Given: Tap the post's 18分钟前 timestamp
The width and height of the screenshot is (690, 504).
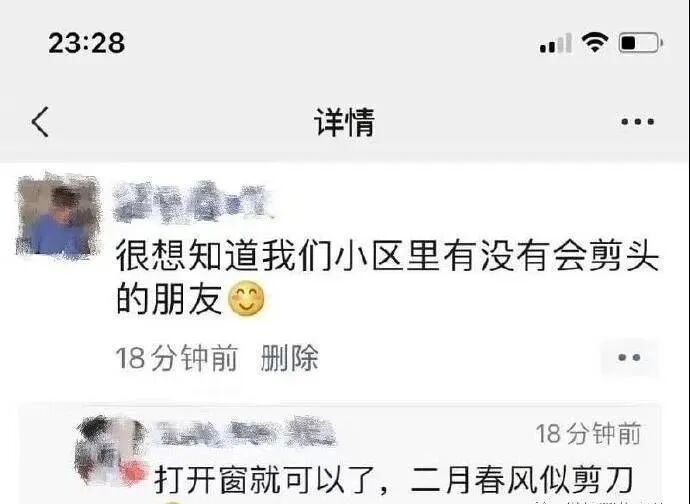Looking at the screenshot, I should point(177,358).
